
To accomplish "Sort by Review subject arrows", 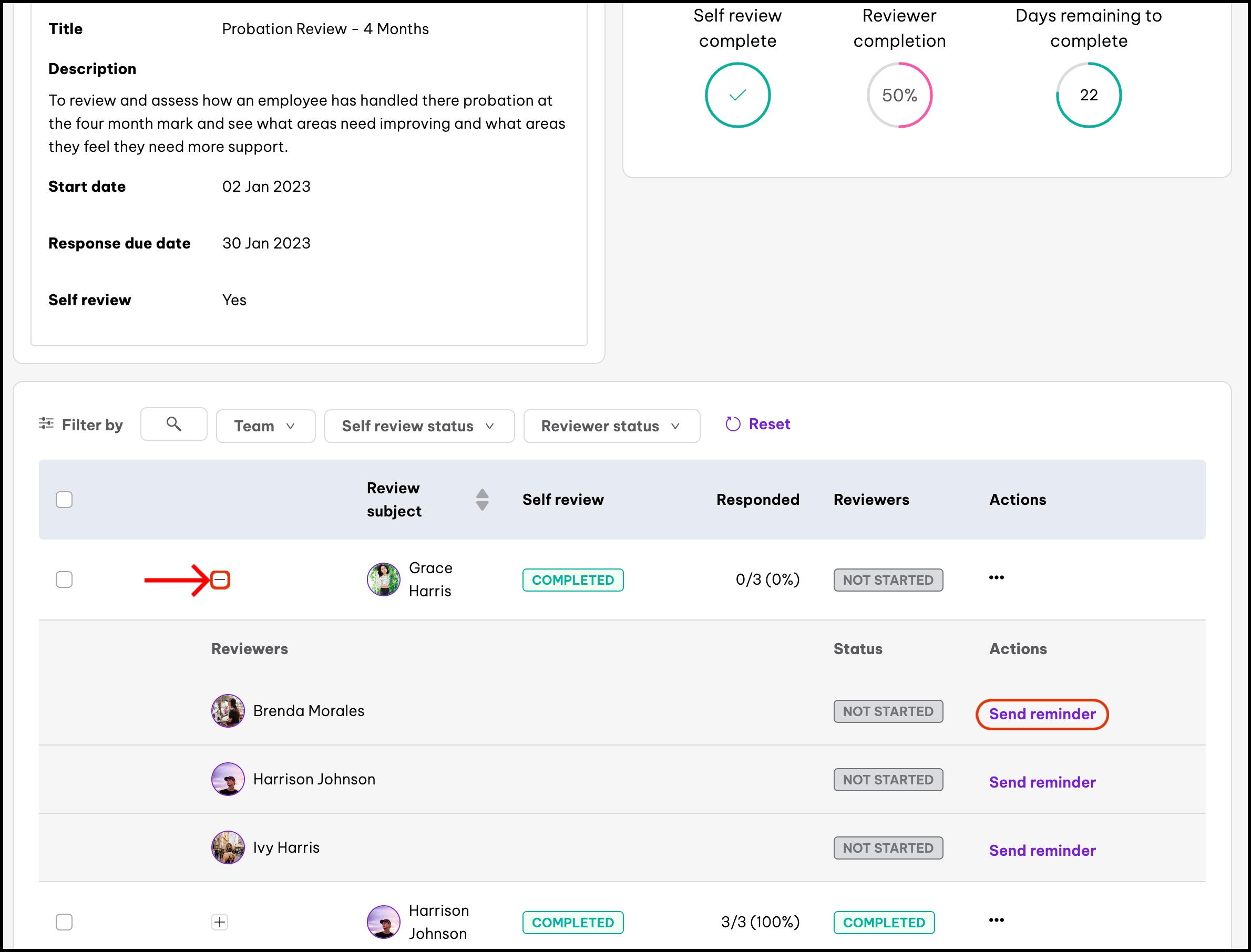I will (x=482, y=499).
